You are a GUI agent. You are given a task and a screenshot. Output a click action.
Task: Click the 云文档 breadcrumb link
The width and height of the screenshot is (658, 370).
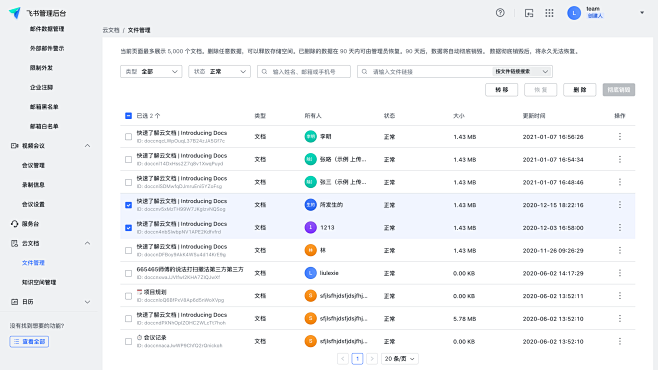(x=111, y=30)
